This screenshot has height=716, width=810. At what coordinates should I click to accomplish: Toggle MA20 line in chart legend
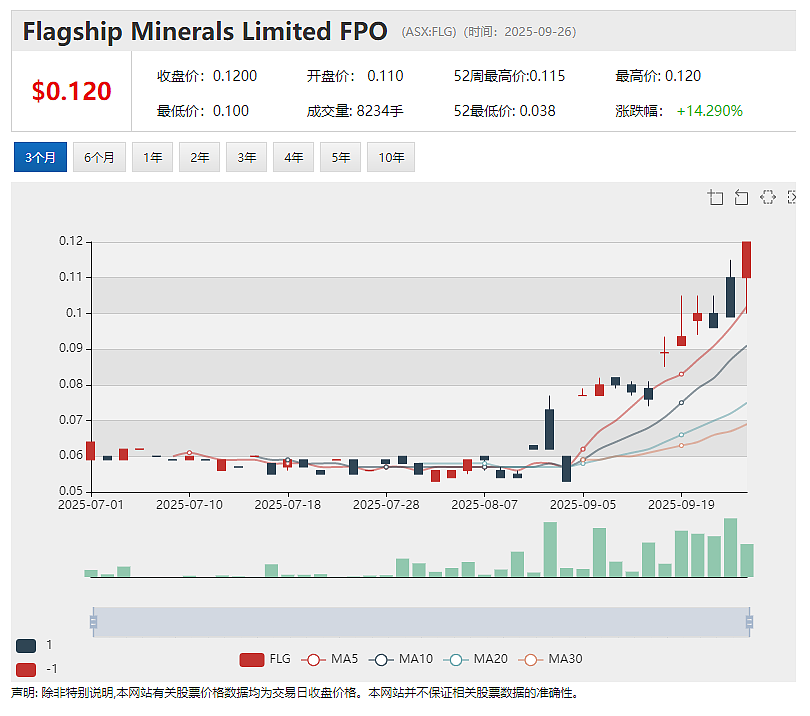[x=475, y=660]
